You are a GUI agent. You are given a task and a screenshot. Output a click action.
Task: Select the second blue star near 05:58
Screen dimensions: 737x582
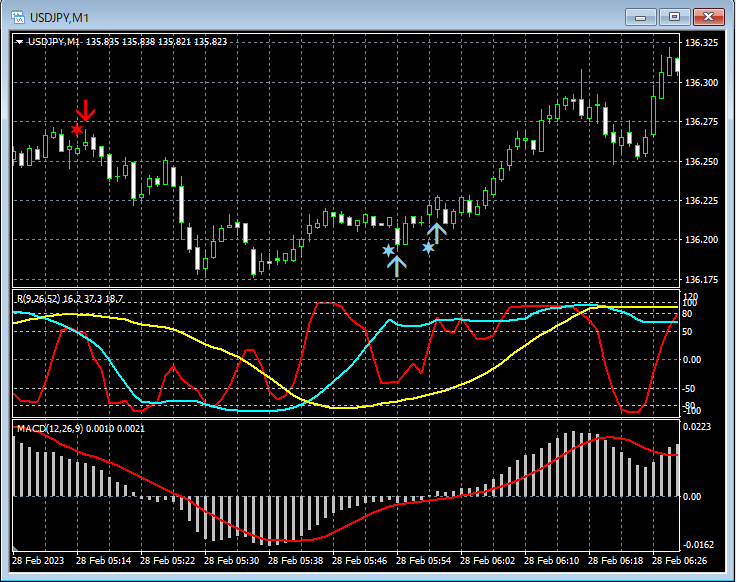pyautogui.click(x=428, y=247)
